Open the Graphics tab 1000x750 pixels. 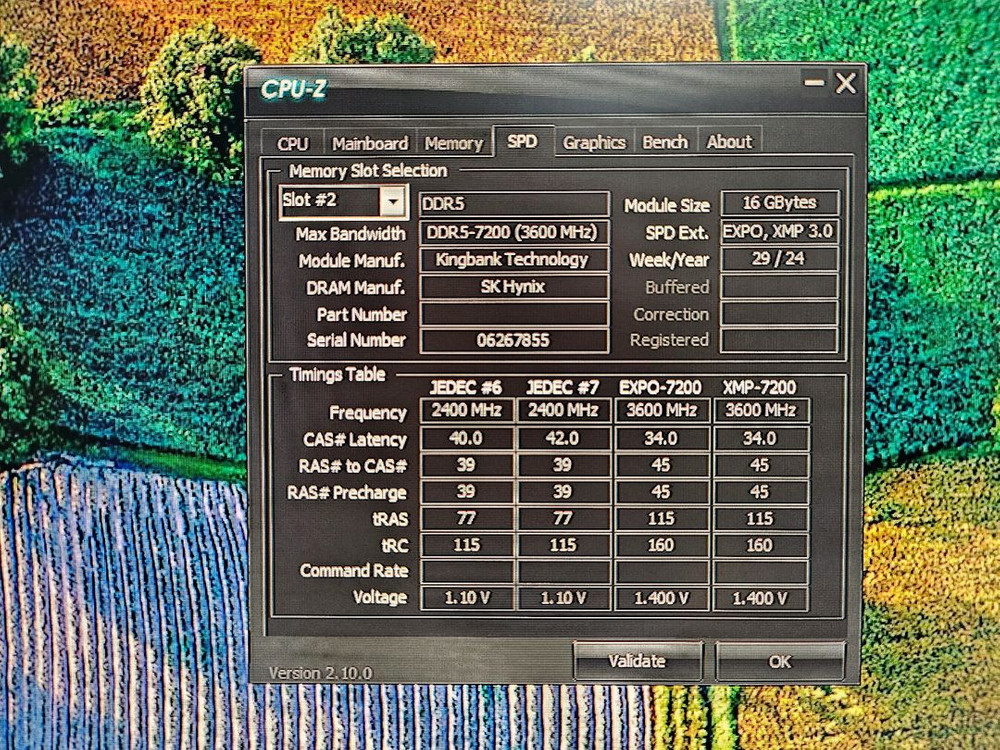pyautogui.click(x=594, y=142)
